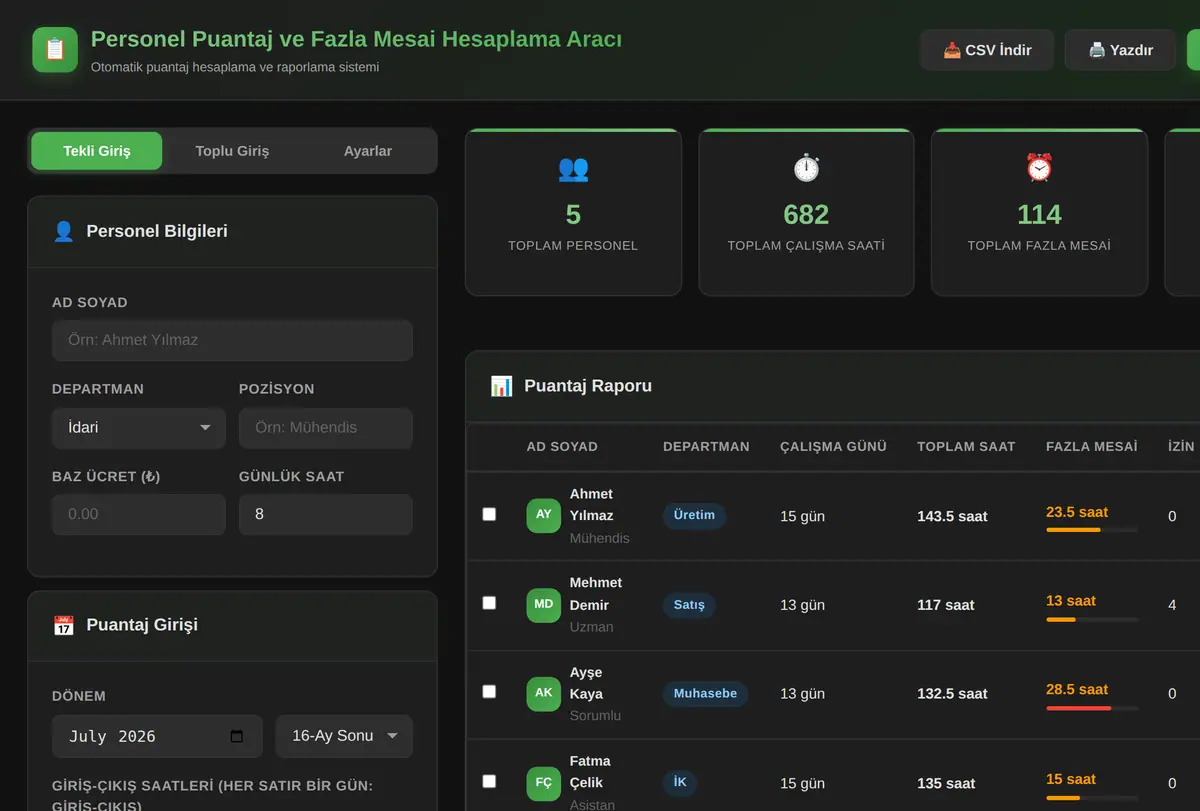Open the calendar picker icon in Dönem field
This screenshot has width=1200, height=811.
[x=237, y=736]
